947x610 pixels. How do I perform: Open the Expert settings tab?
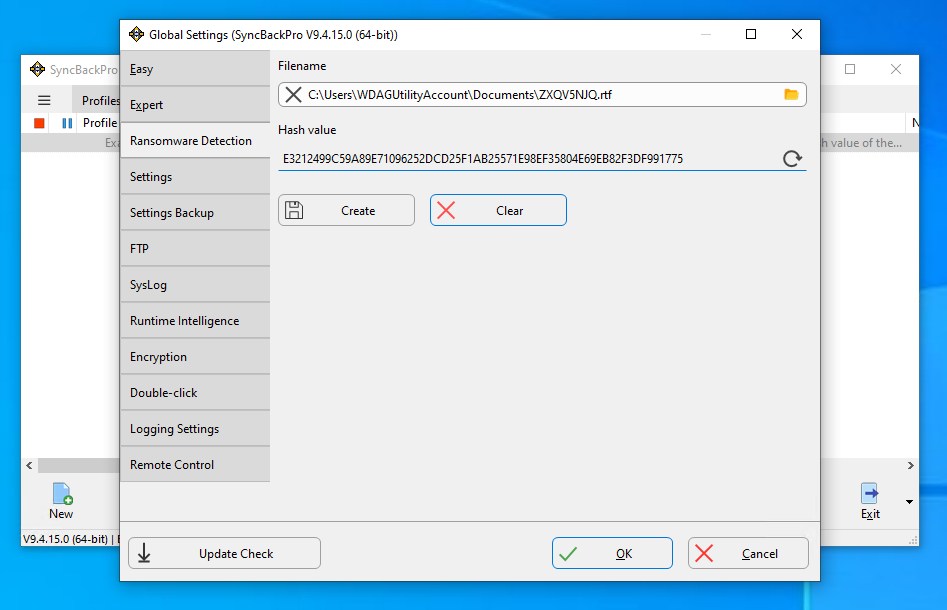(195, 104)
